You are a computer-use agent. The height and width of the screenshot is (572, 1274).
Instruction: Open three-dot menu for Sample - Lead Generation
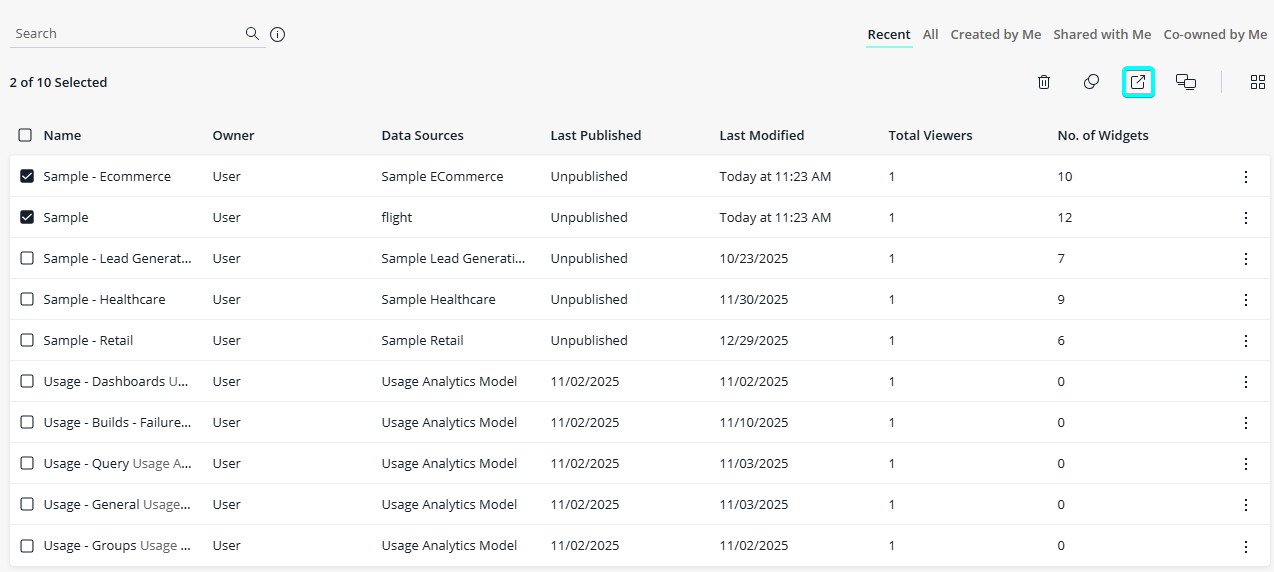pyautogui.click(x=1245, y=259)
